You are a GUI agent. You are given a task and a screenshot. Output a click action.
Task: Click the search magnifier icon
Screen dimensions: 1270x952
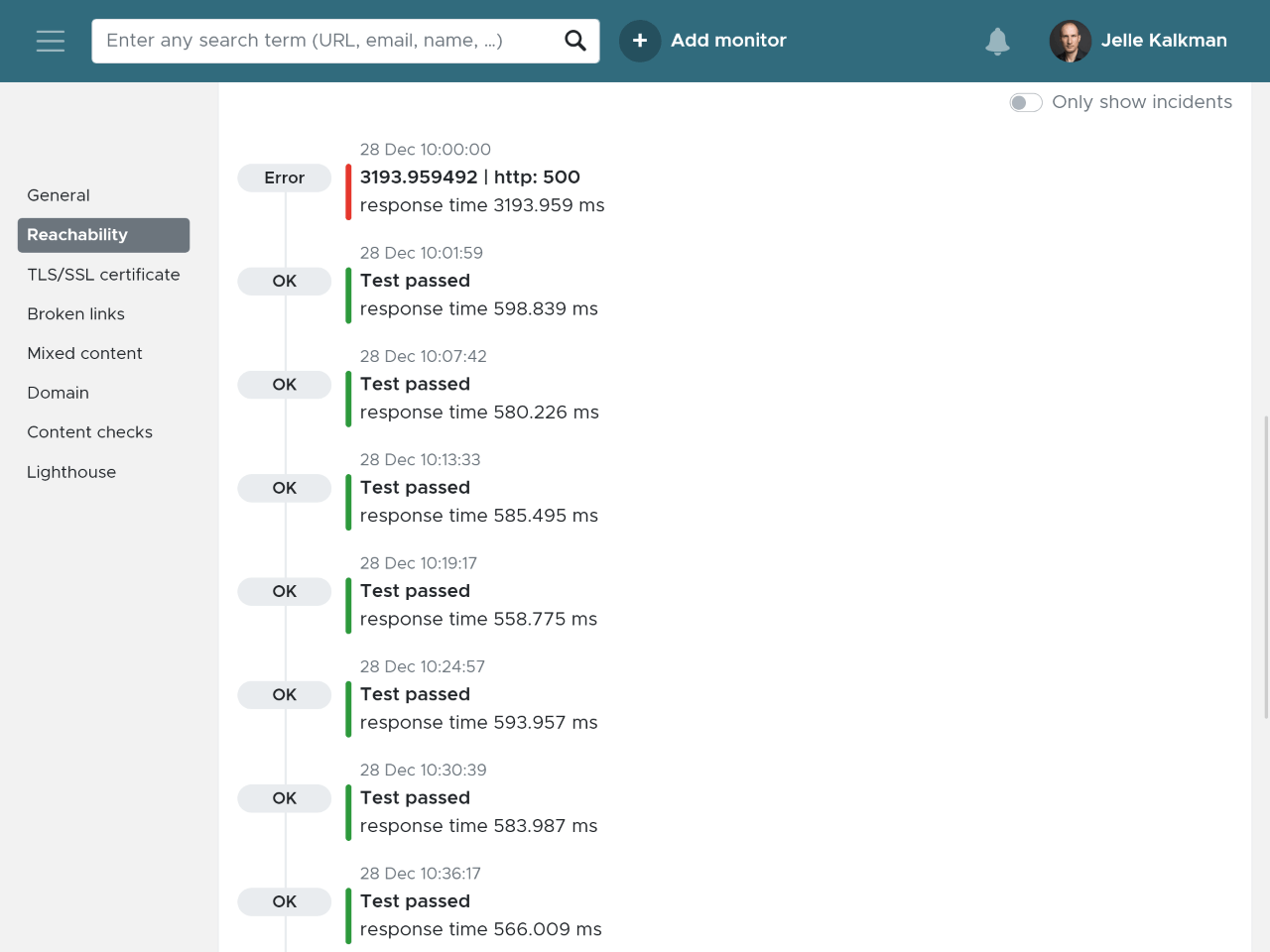point(575,41)
